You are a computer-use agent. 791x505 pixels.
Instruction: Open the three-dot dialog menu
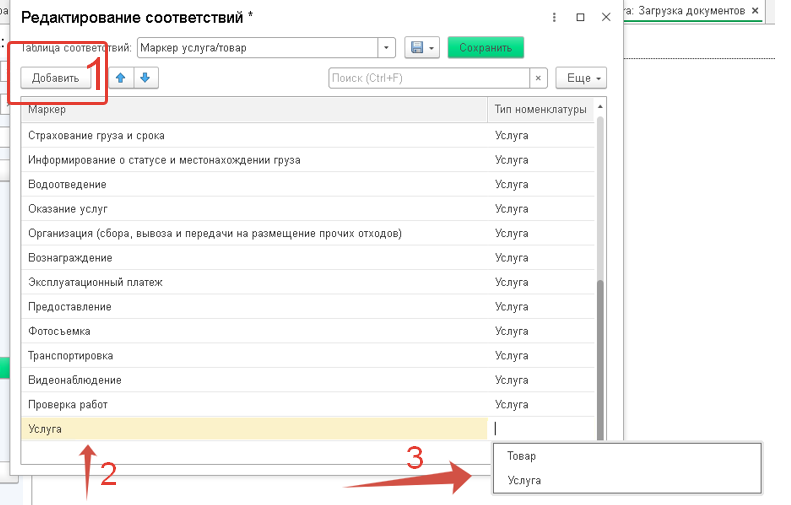[554, 17]
